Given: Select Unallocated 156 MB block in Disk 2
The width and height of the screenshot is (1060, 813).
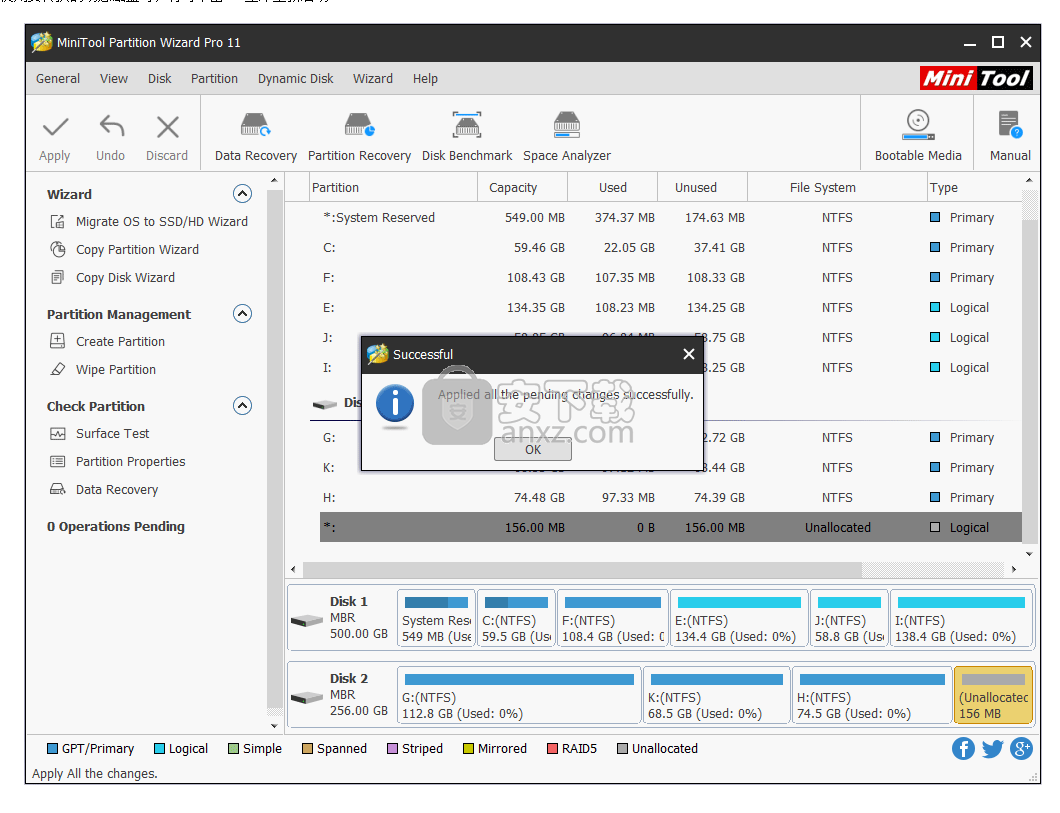Looking at the screenshot, I should point(993,695).
